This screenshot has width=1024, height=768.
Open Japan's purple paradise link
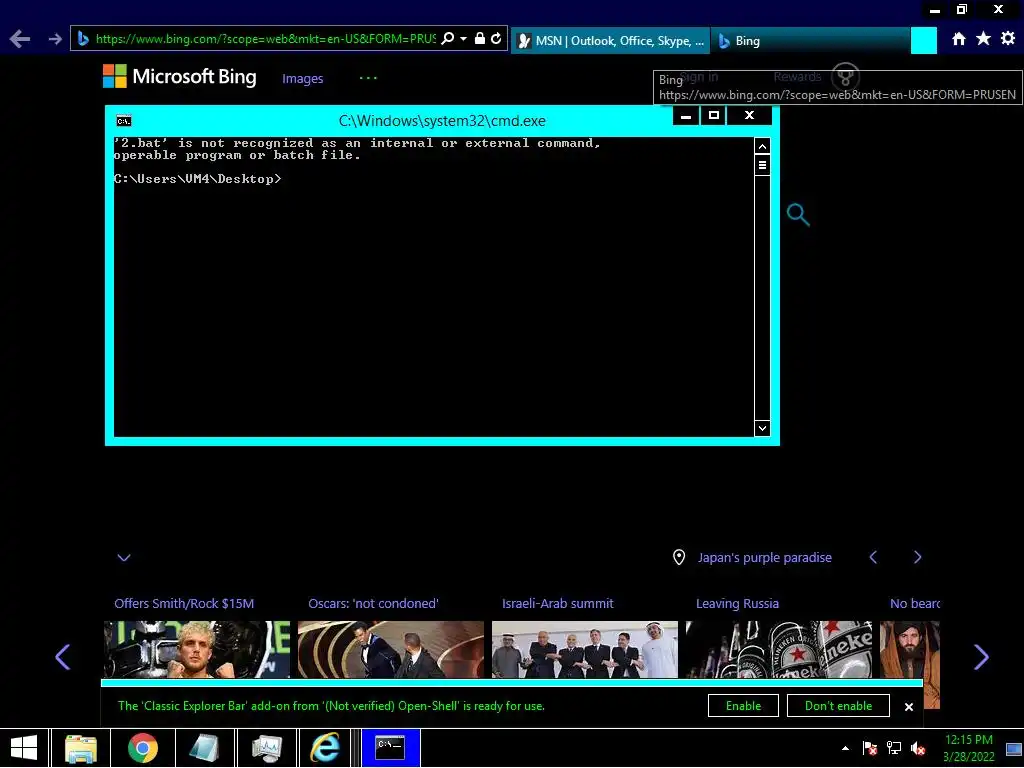click(765, 558)
